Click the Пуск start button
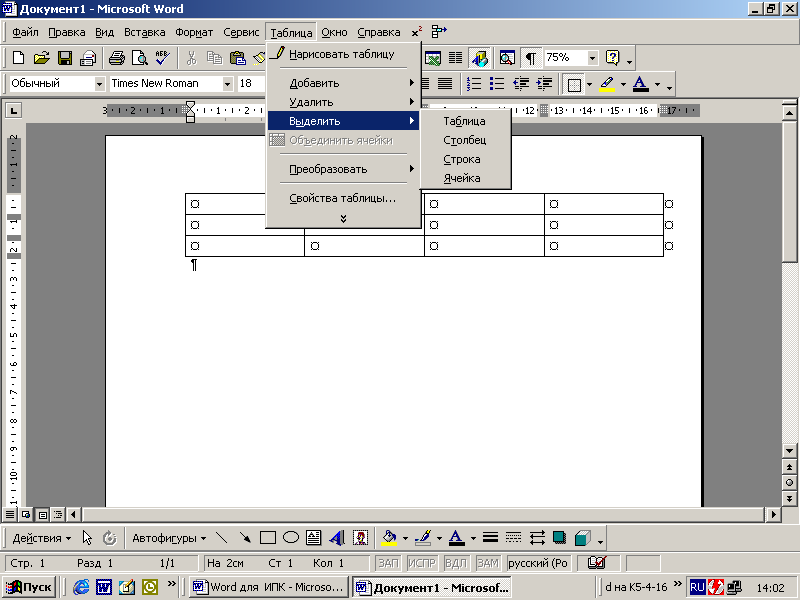This screenshot has width=800, height=600. pyautogui.click(x=29, y=587)
